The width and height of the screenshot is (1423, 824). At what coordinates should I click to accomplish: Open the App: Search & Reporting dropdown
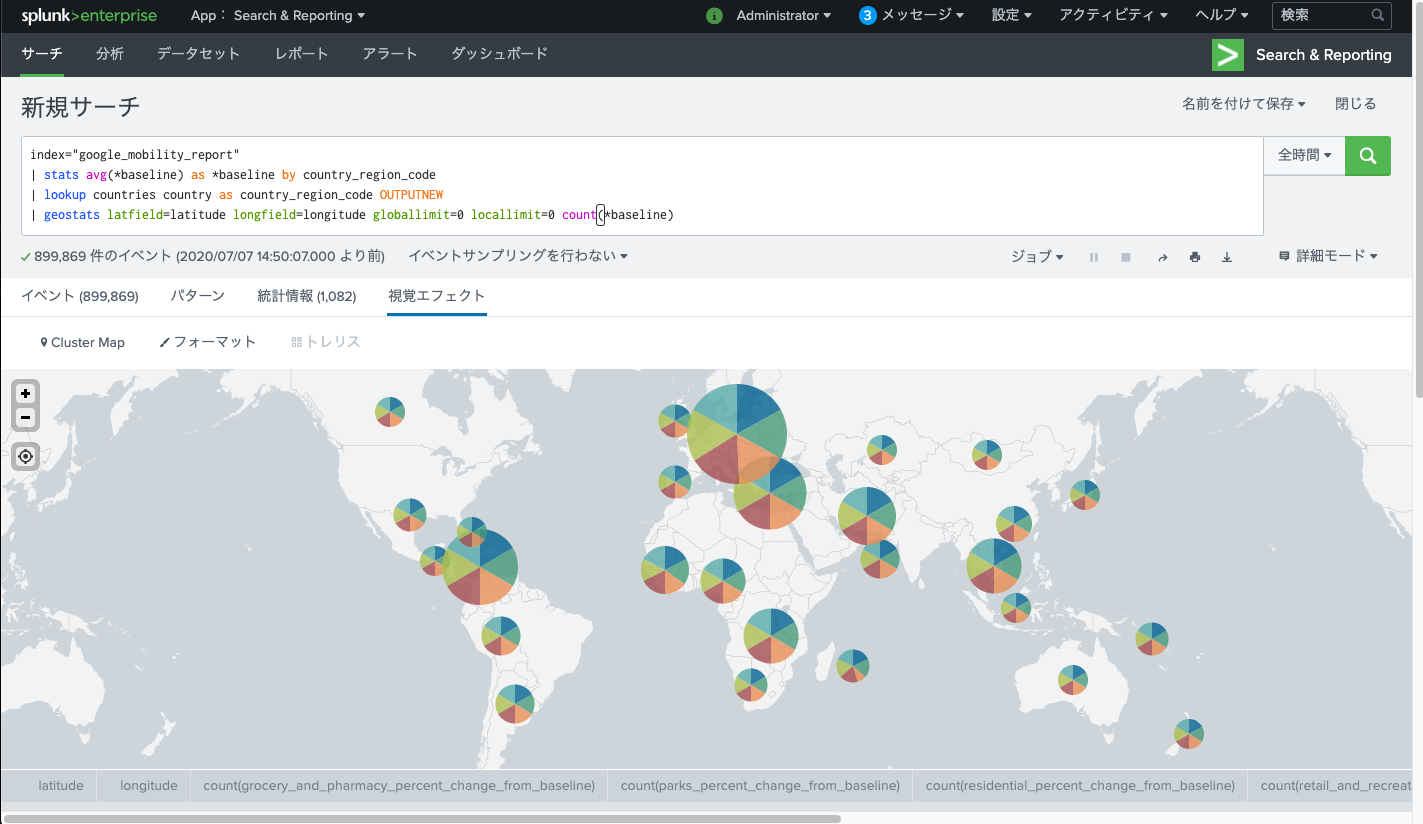[278, 16]
